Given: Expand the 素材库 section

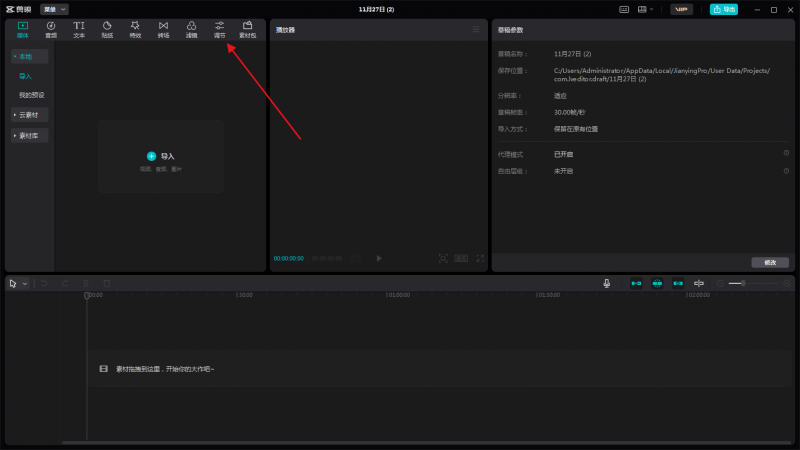Looking at the screenshot, I should click(30, 136).
